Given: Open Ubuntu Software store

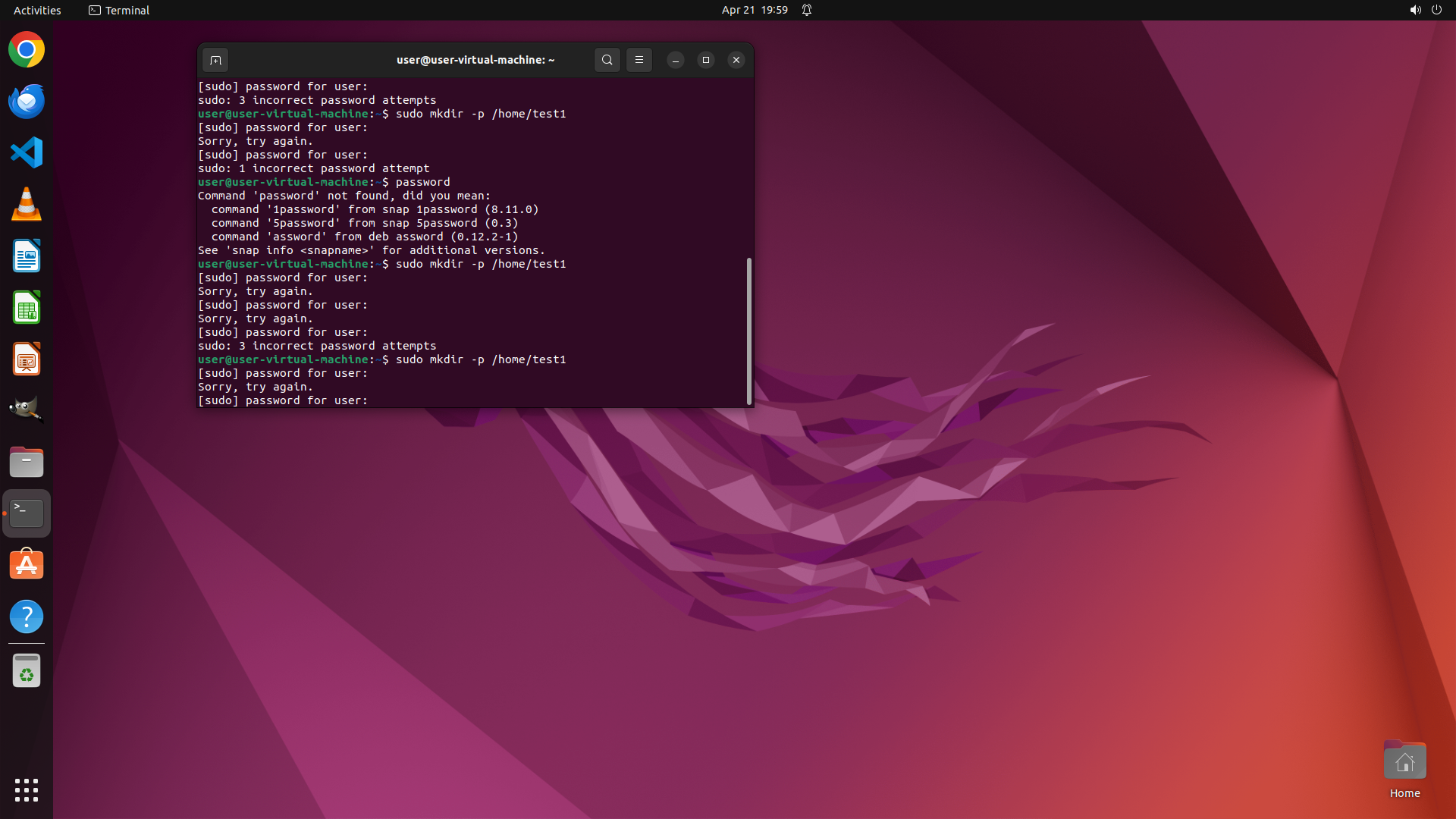Looking at the screenshot, I should click(x=27, y=565).
